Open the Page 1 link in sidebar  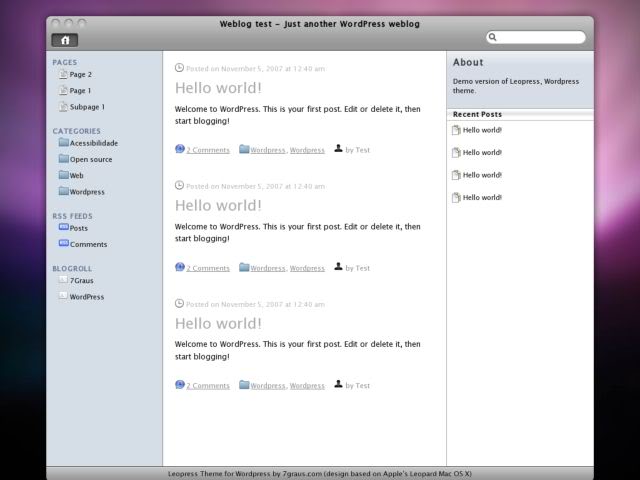80,91
